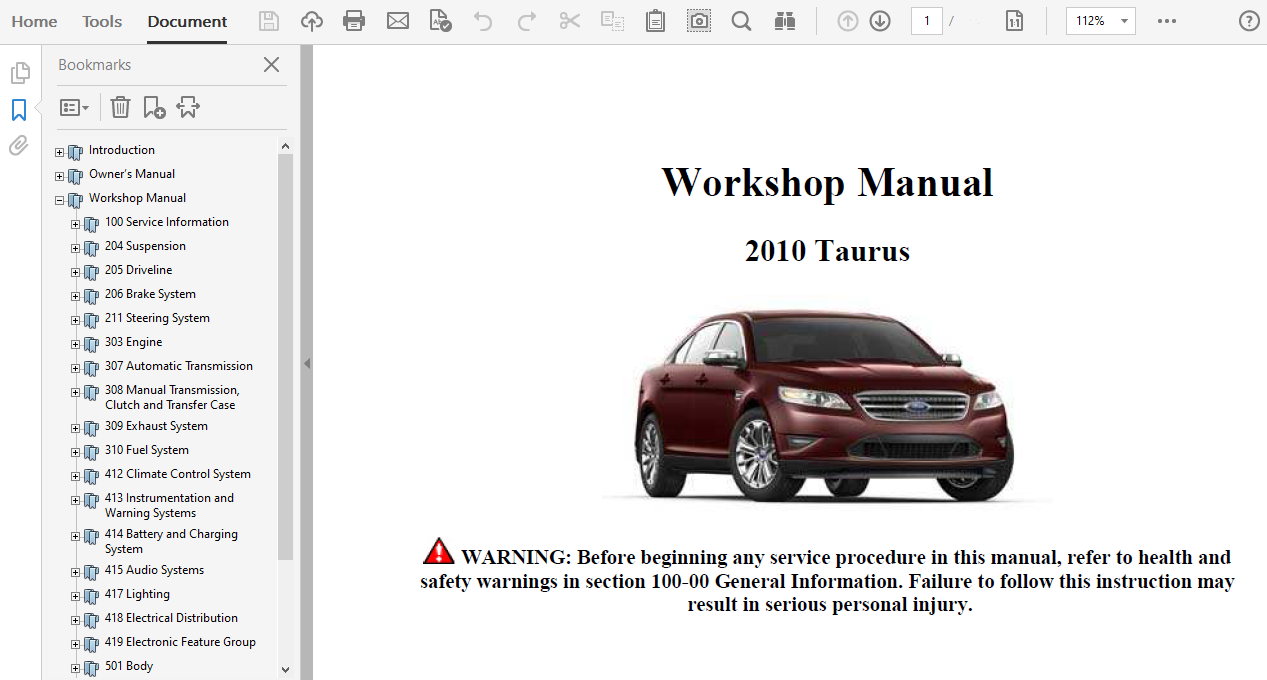This screenshot has height=680, width=1267.
Task: Switch to the Home tab
Action: (x=34, y=21)
